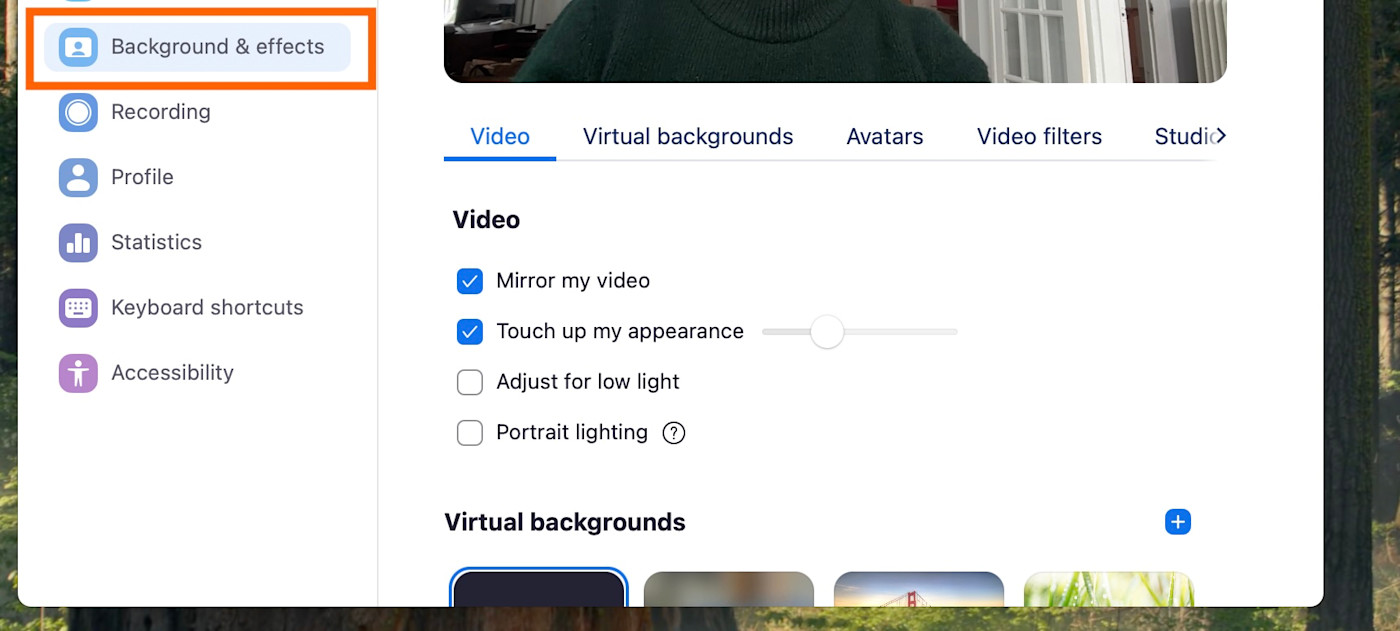Open Profile settings label

pos(142,177)
